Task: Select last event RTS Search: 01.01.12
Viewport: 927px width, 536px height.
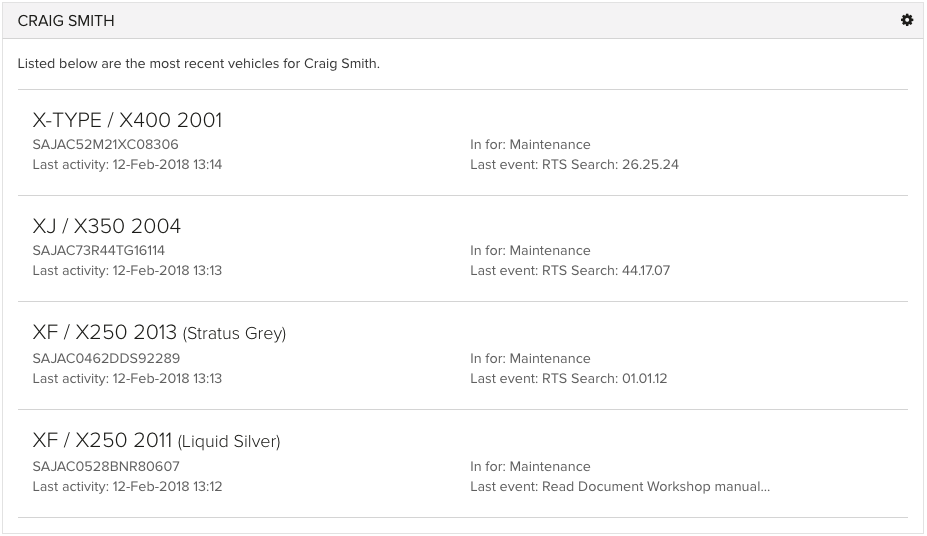Action: click(x=568, y=378)
